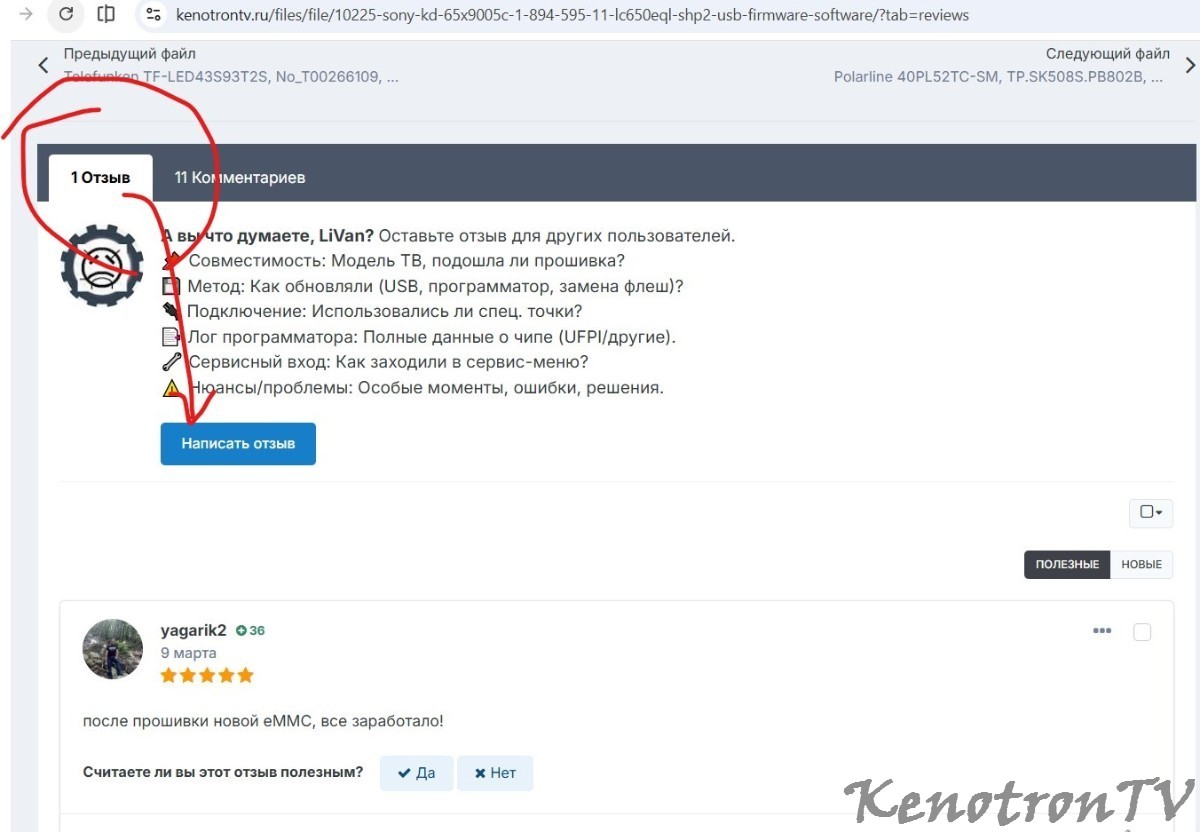The image size is (1200, 832).
Task: Go to next file arrow
Action: (1190, 65)
